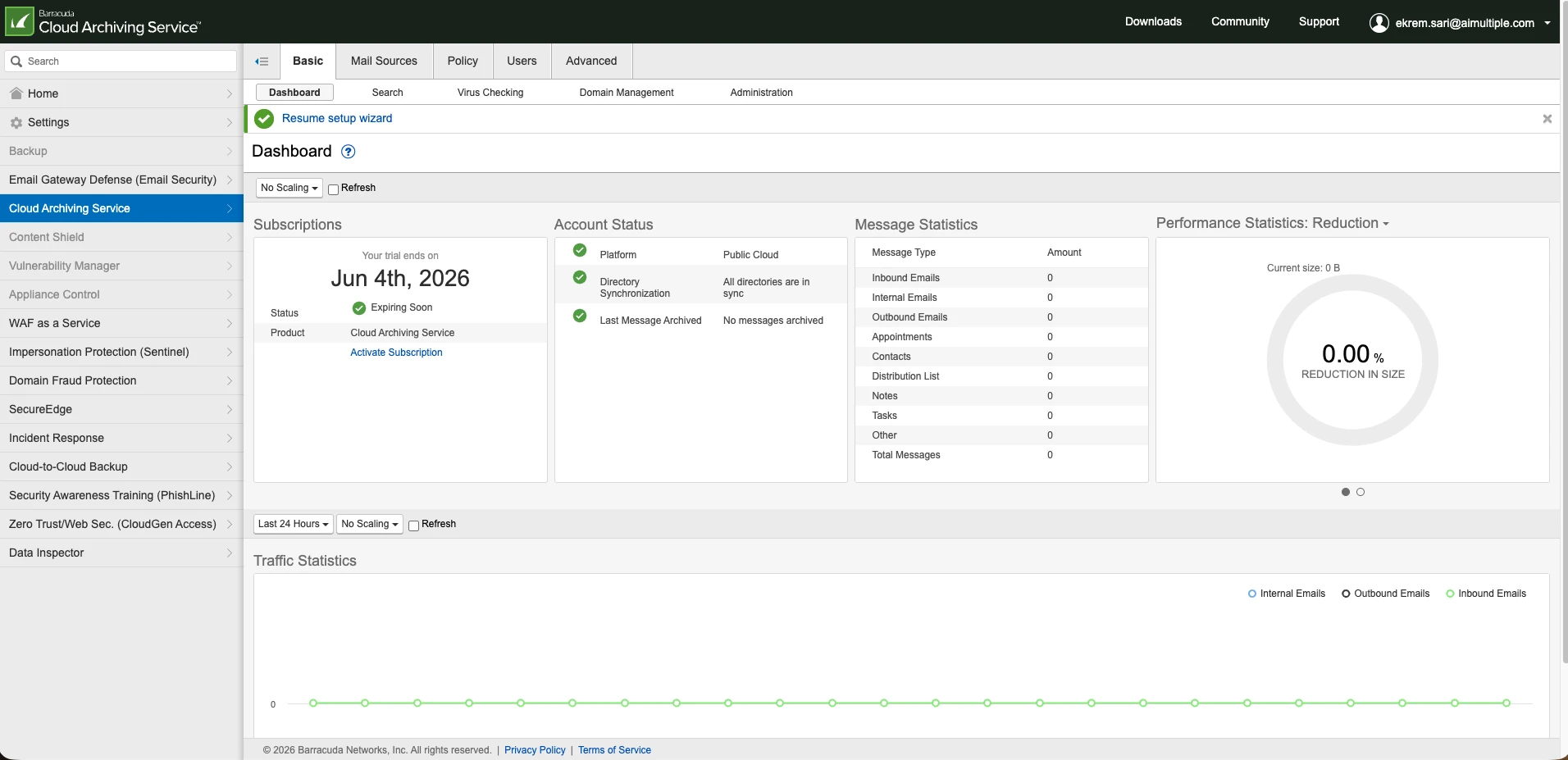
Task: Toggle the Internal Emails legend series
Action: pyautogui.click(x=1287, y=594)
